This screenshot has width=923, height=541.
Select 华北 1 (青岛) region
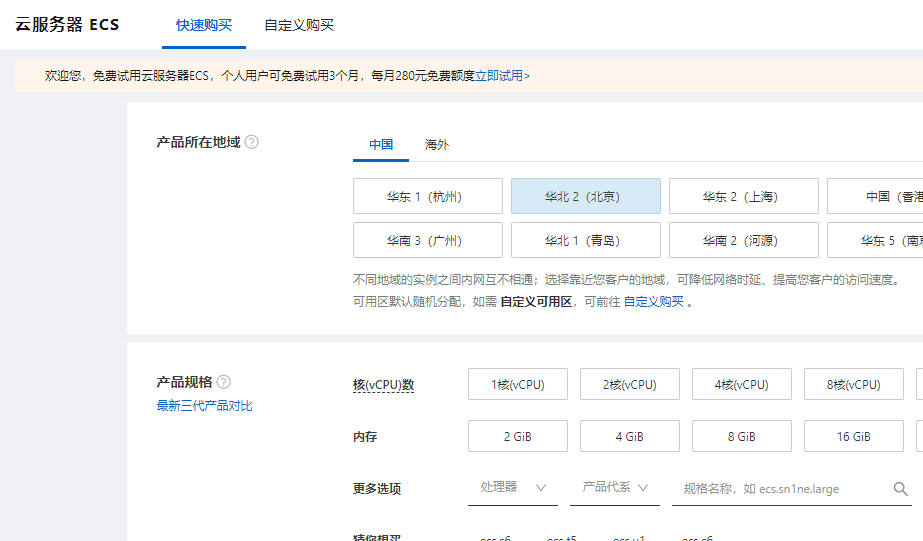pyautogui.click(x=585, y=240)
